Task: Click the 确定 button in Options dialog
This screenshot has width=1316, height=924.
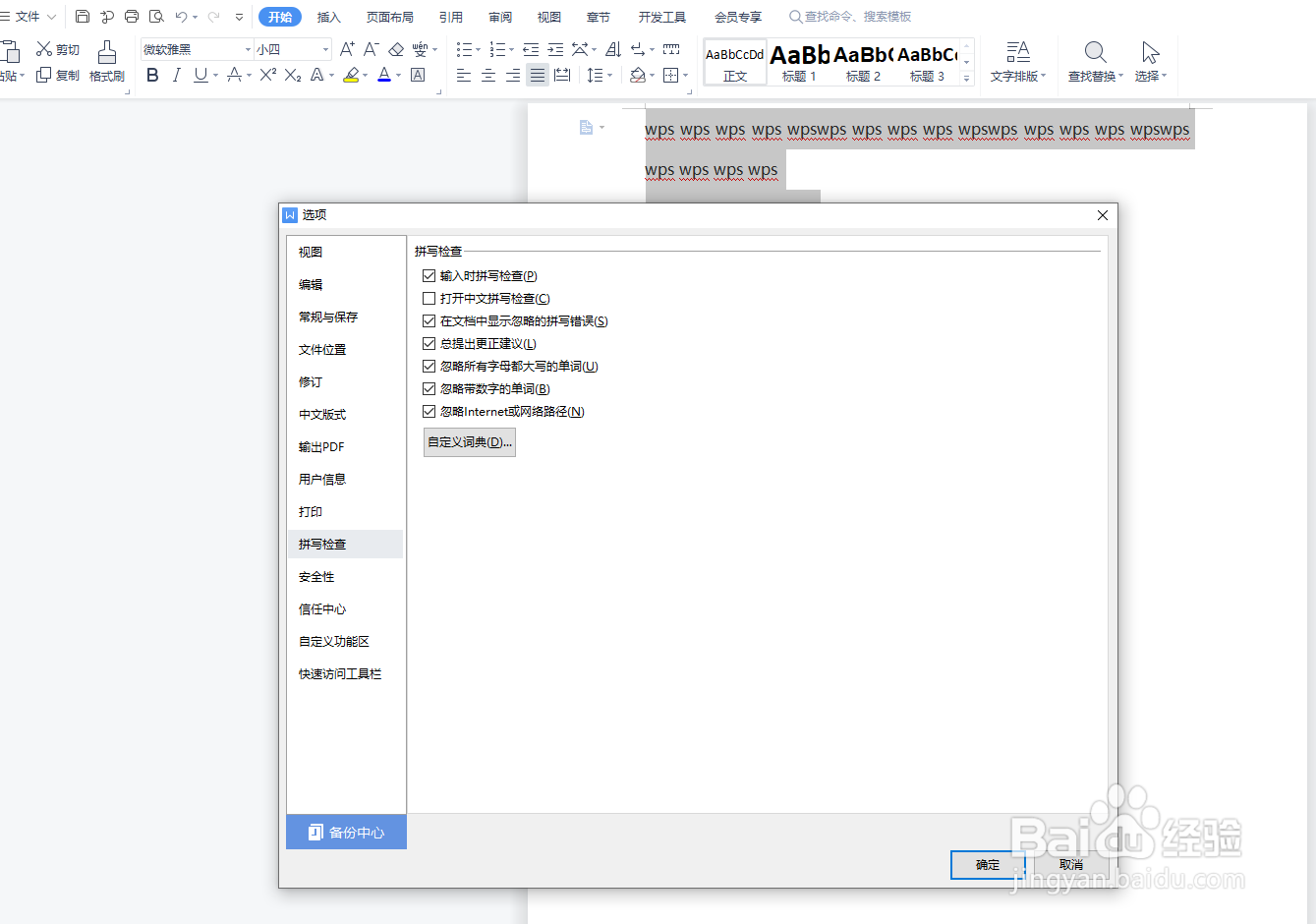Action: (988, 865)
